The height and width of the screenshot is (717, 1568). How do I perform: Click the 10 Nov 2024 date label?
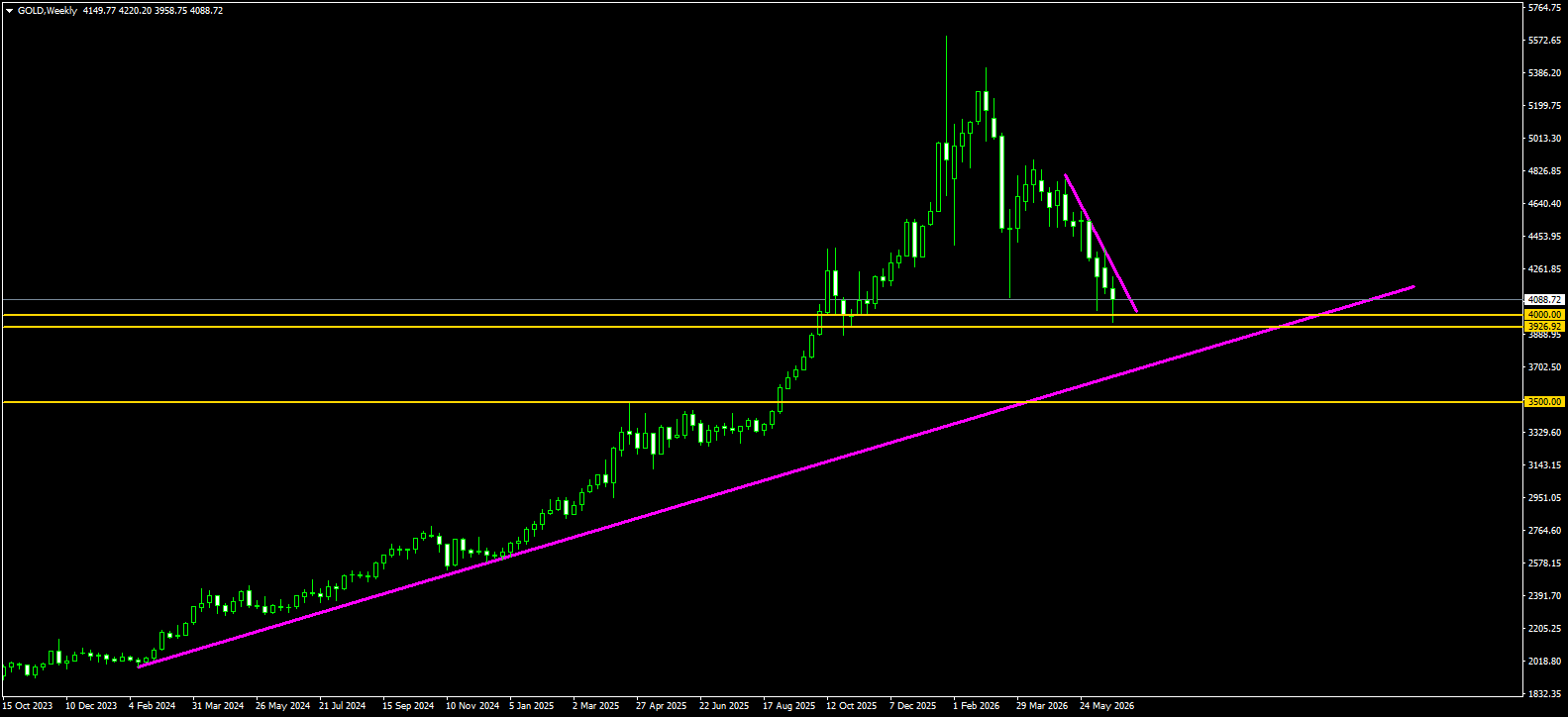[472, 706]
